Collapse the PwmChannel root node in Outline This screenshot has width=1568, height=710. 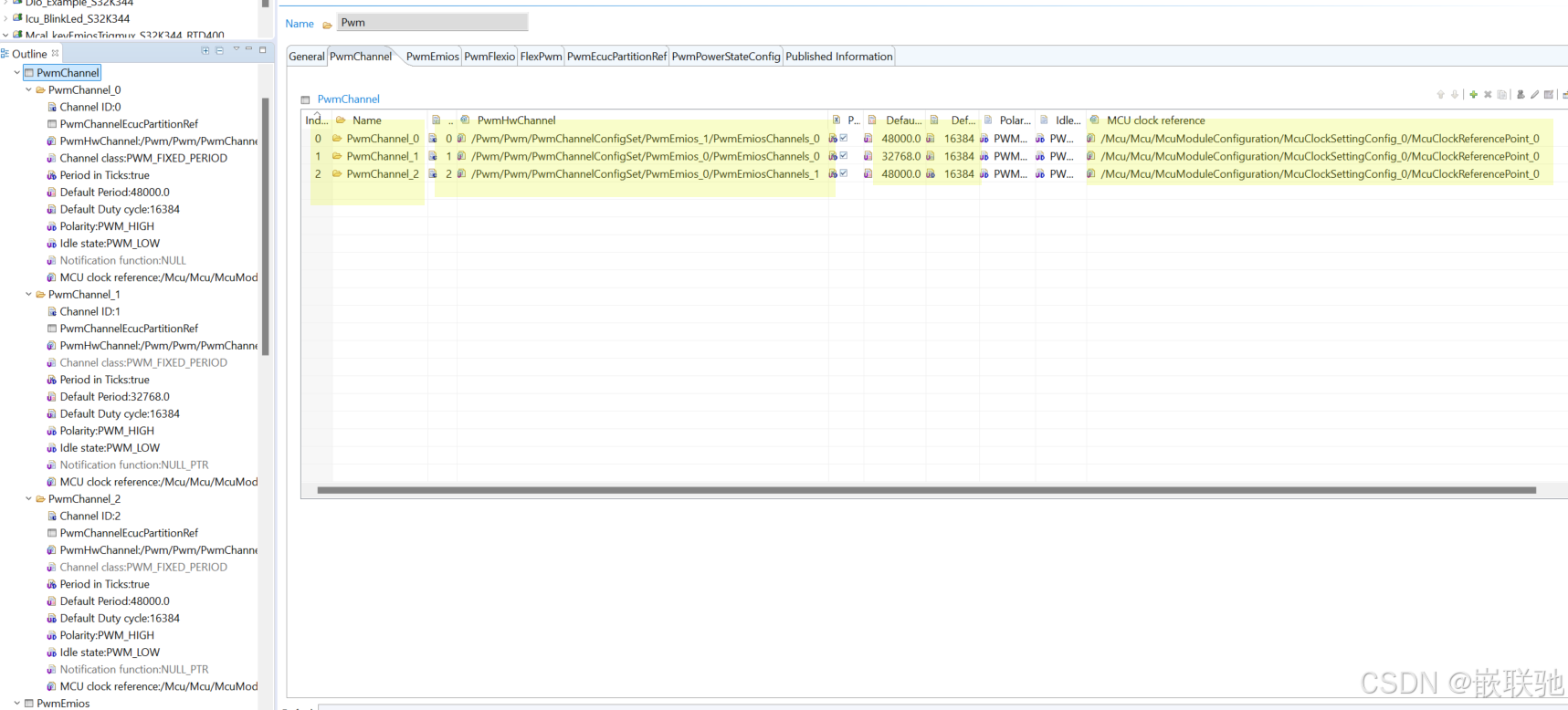pyautogui.click(x=17, y=72)
